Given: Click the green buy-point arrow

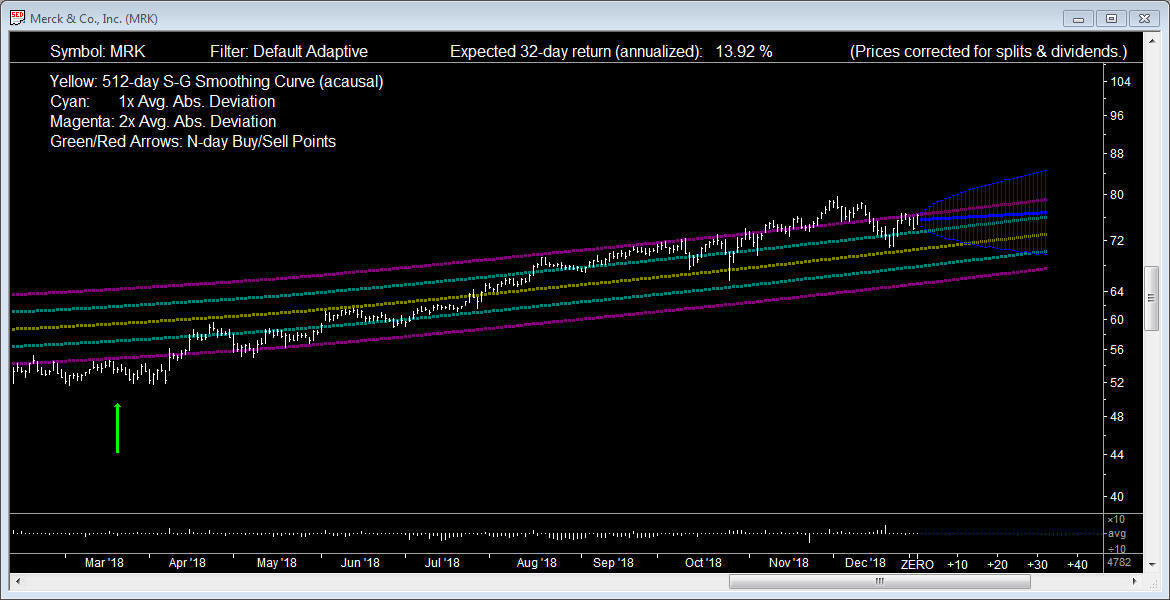Looking at the screenshot, I should pos(117,428).
